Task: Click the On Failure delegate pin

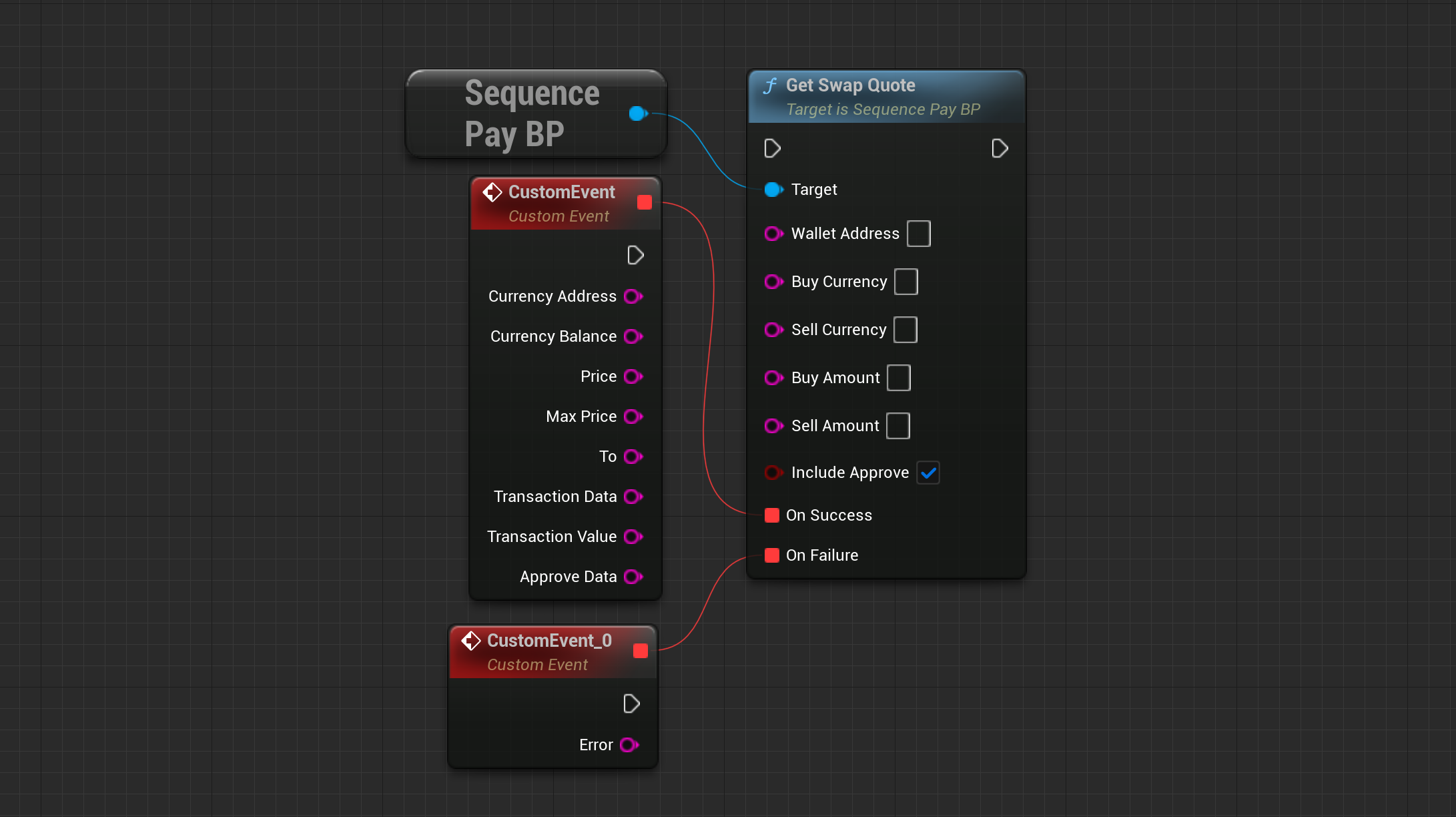Action: [x=772, y=555]
